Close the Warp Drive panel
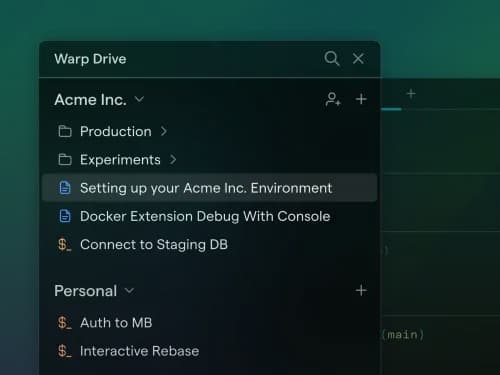 point(358,59)
